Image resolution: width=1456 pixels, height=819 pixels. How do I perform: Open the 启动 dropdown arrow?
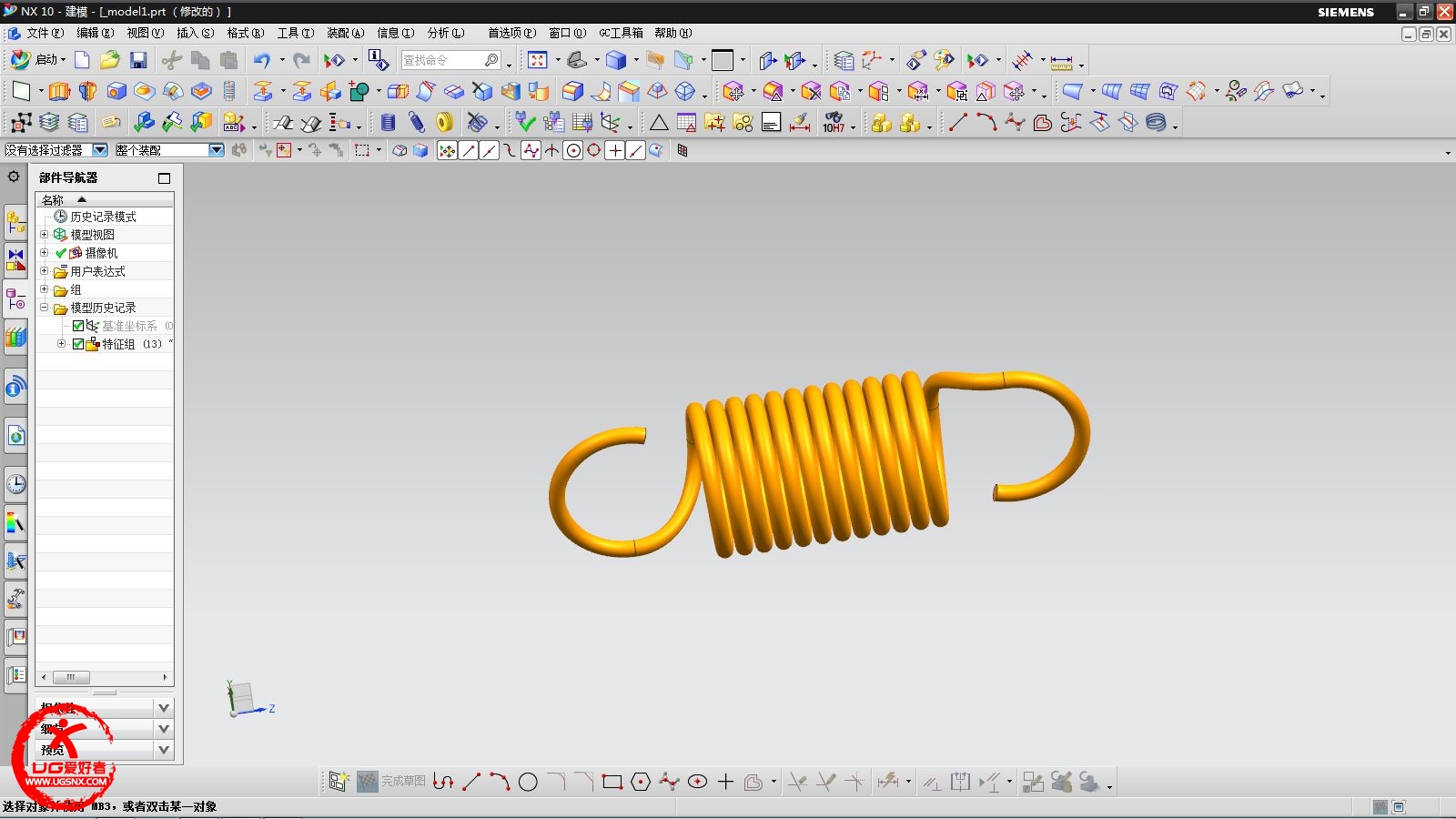pos(63,60)
